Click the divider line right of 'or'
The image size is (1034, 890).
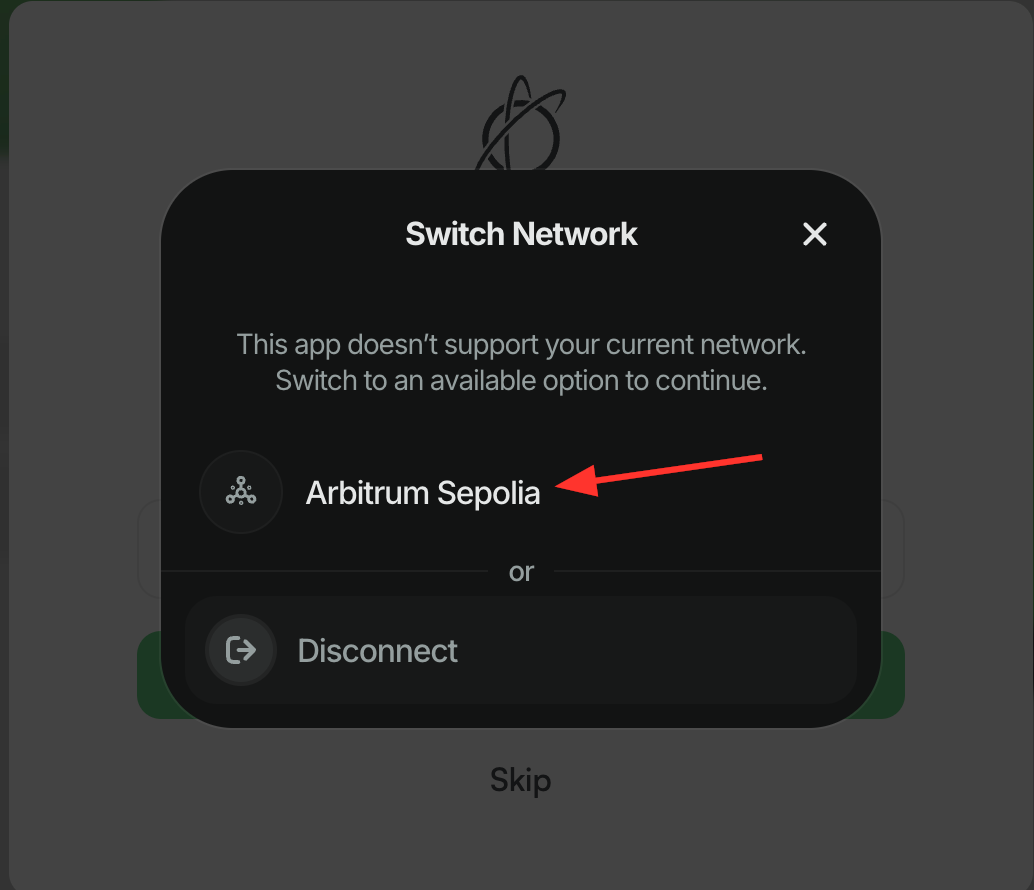click(x=717, y=571)
